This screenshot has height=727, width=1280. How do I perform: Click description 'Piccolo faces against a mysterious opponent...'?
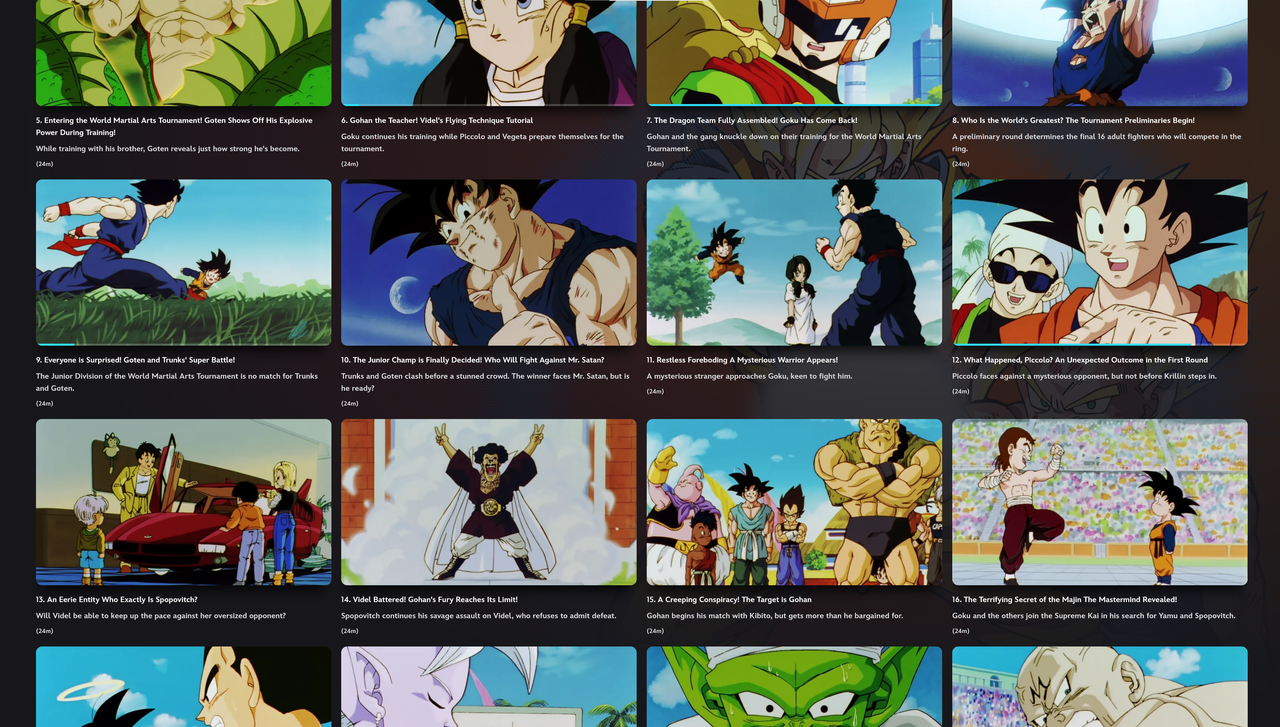1084,377
